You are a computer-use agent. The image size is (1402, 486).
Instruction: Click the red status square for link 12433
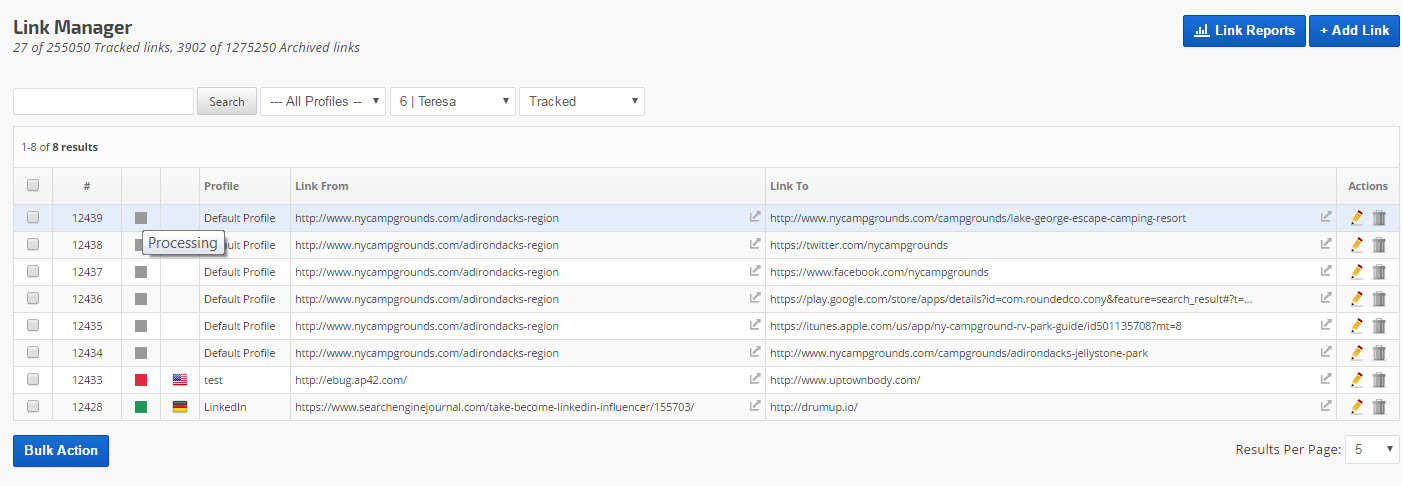pos(141,380)
